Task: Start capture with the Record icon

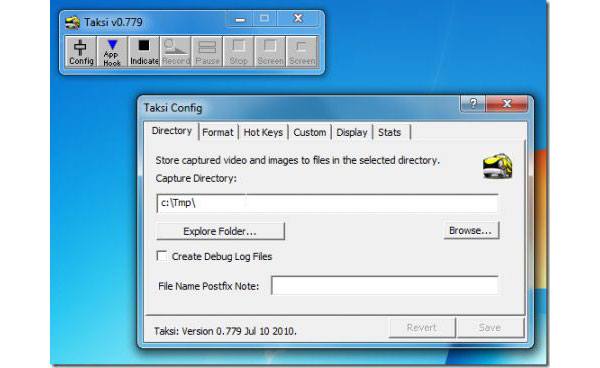Action: [176, 52]
